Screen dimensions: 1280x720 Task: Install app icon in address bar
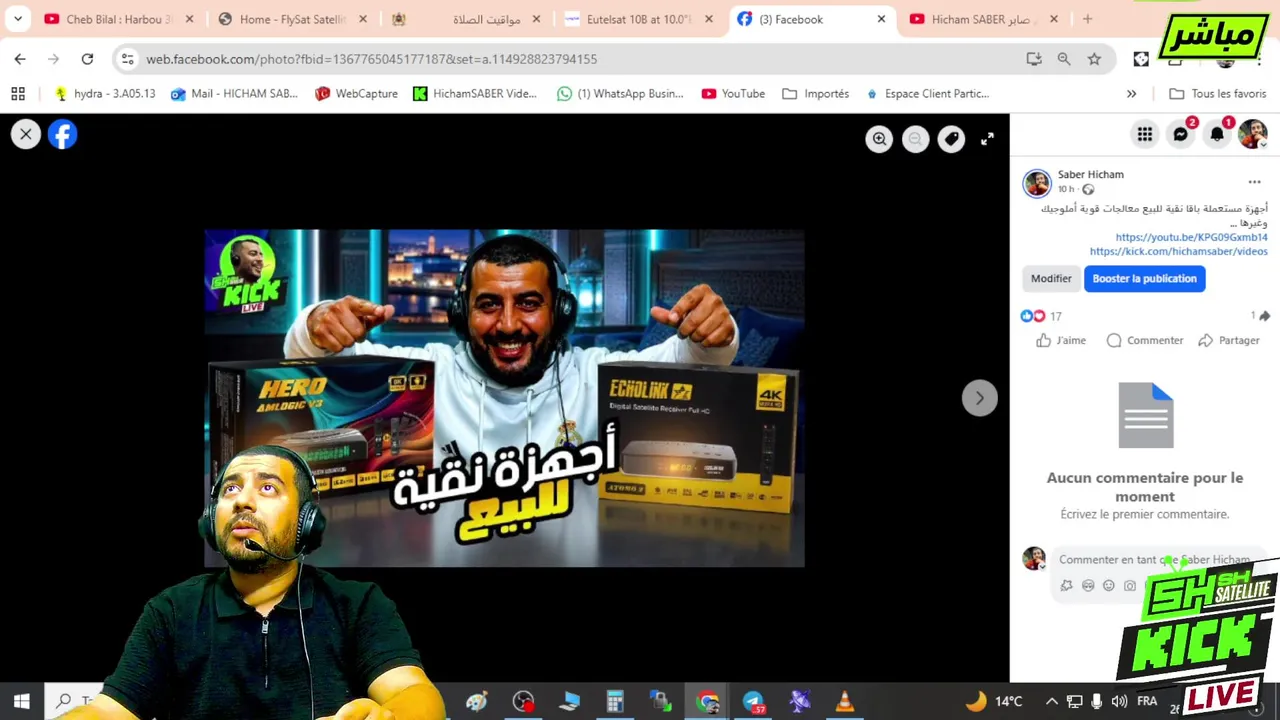pos(1034,59)
